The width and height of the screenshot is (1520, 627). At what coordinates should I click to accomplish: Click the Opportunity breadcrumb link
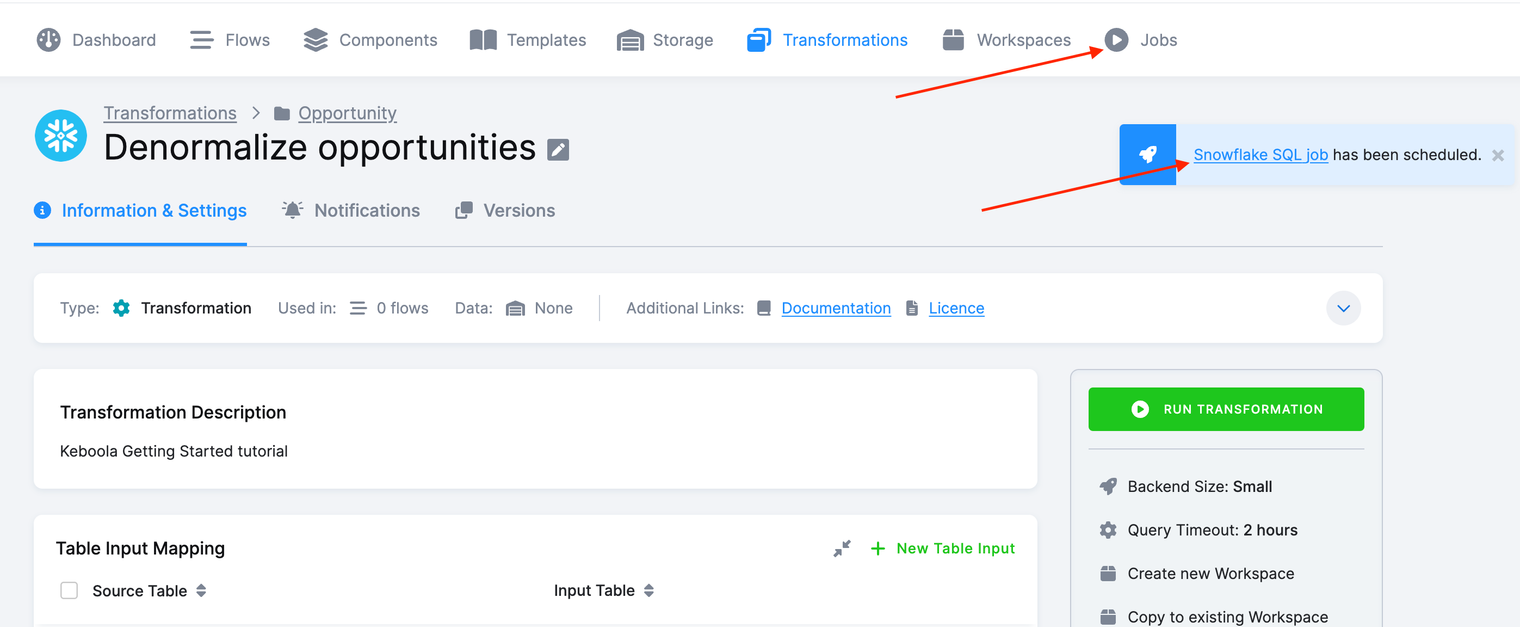347,113
